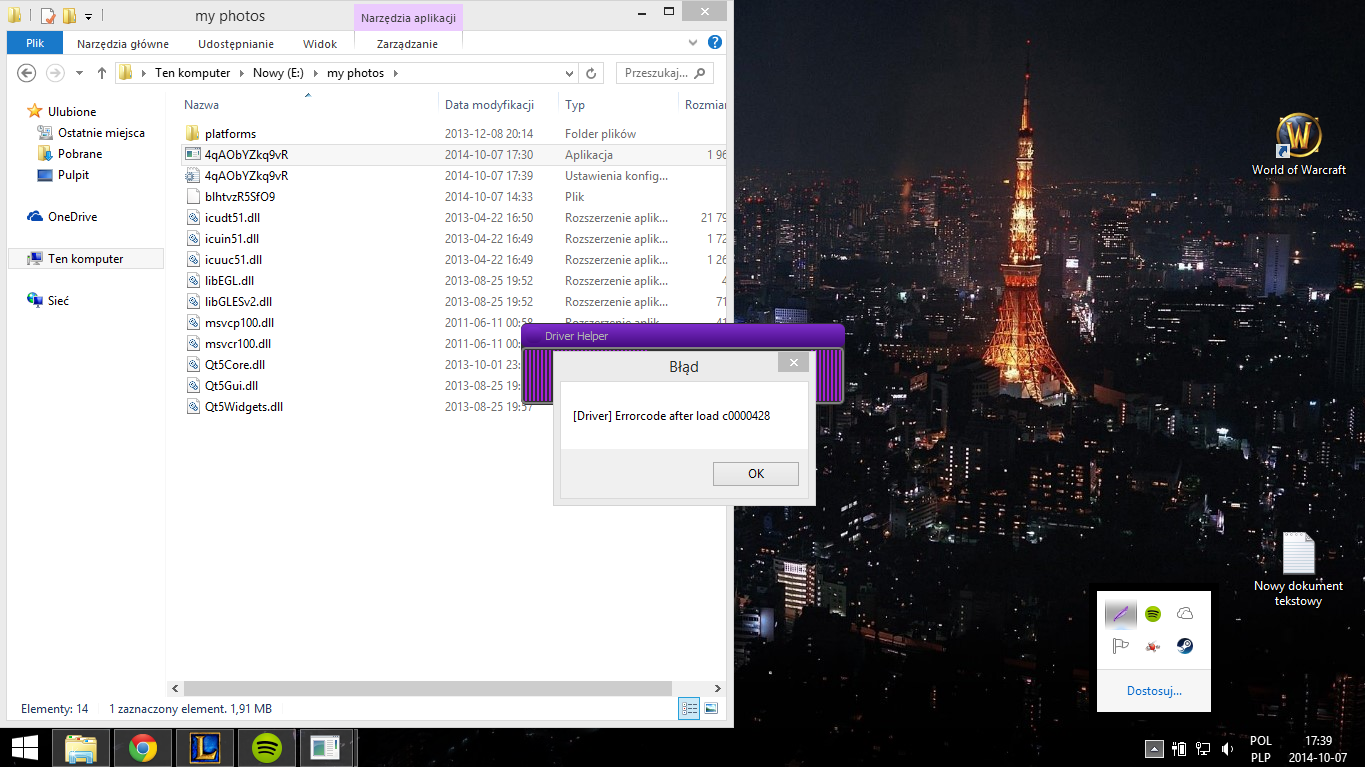Sort by the Typ column header
Screen dimensions: 1365x767
(x=575, y=104)
